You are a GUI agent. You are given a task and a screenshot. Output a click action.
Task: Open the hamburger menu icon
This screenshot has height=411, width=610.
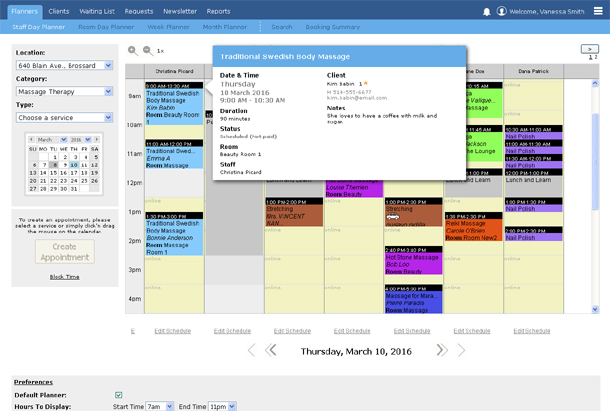[598, 11]
